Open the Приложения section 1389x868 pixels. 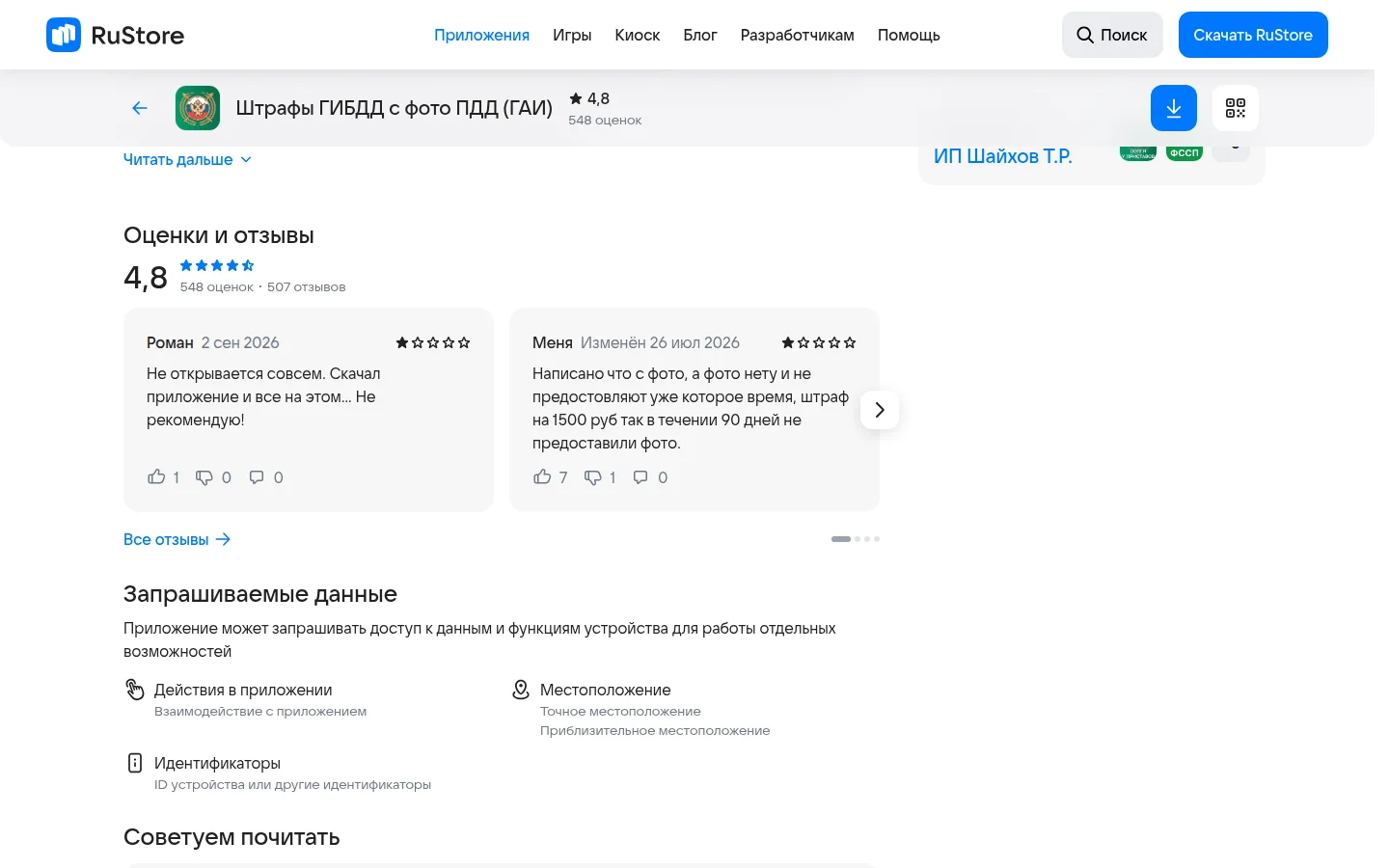pos(481,35)
